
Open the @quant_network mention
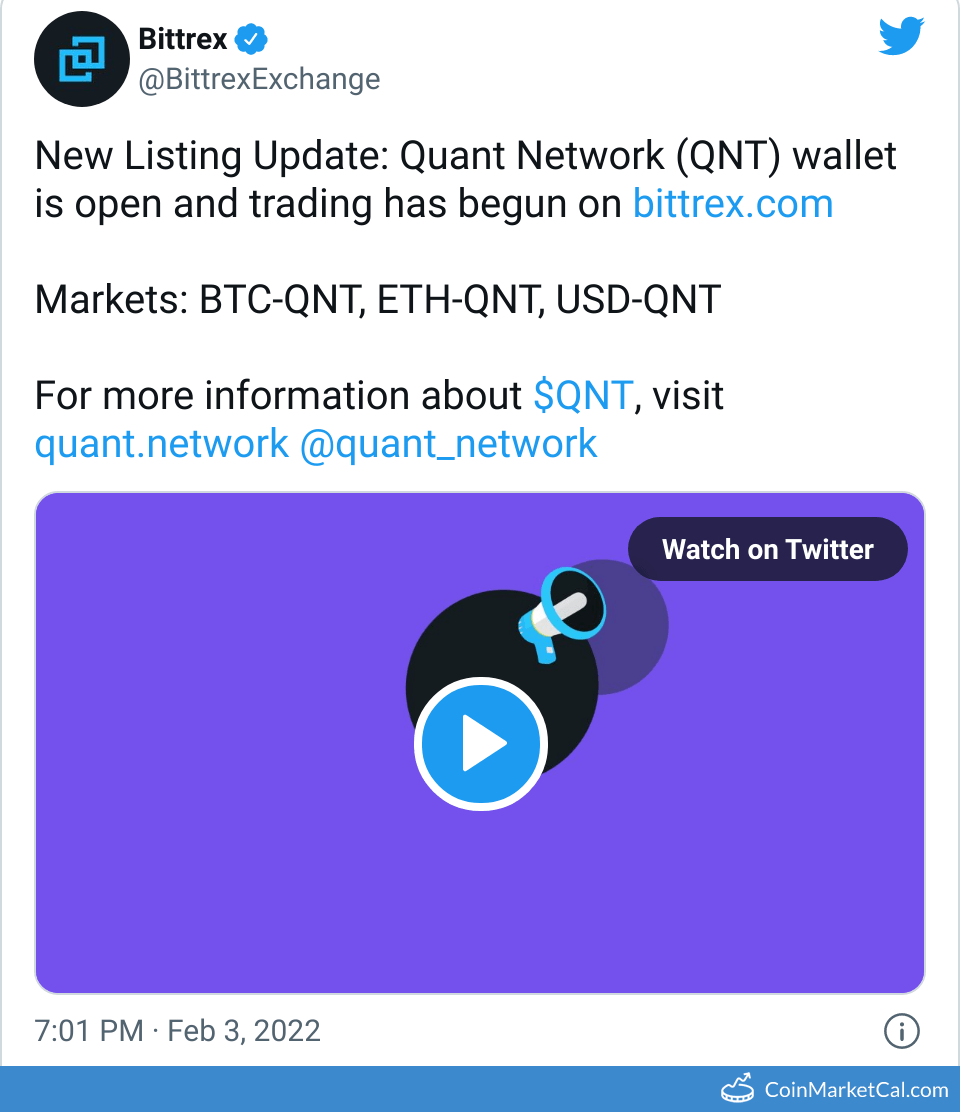(448, 443)
